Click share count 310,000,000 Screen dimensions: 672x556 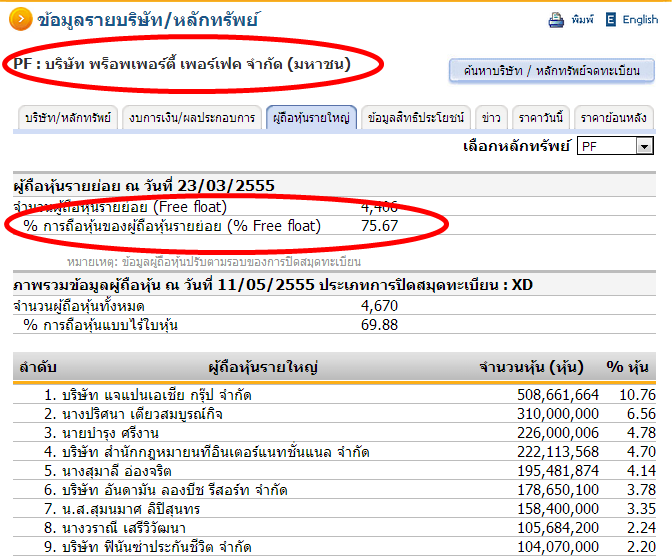click(558, 414)
